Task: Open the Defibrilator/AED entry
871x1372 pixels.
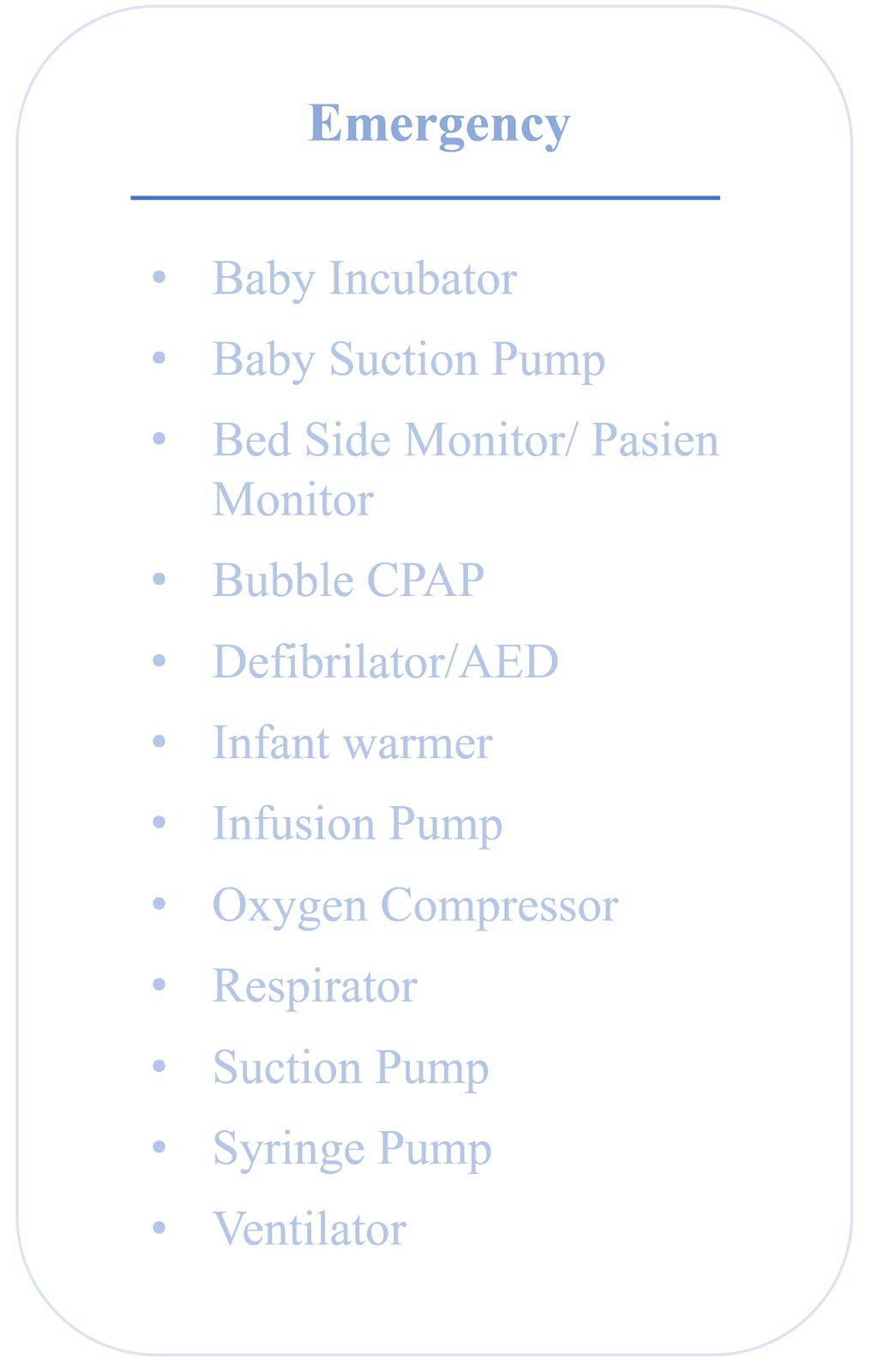Action: (x=386, y=661)
